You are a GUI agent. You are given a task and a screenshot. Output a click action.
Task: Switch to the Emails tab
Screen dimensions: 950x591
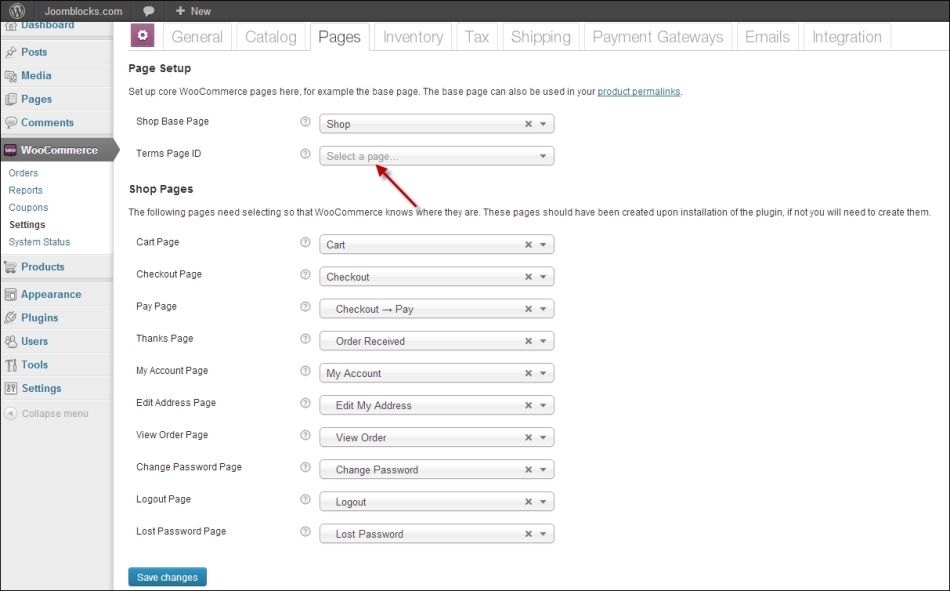click(x=767, y=37)
